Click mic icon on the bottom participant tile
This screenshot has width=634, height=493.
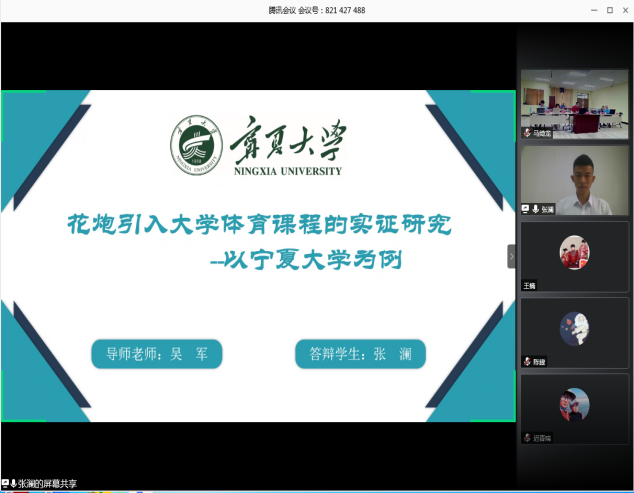pos(527,438)
